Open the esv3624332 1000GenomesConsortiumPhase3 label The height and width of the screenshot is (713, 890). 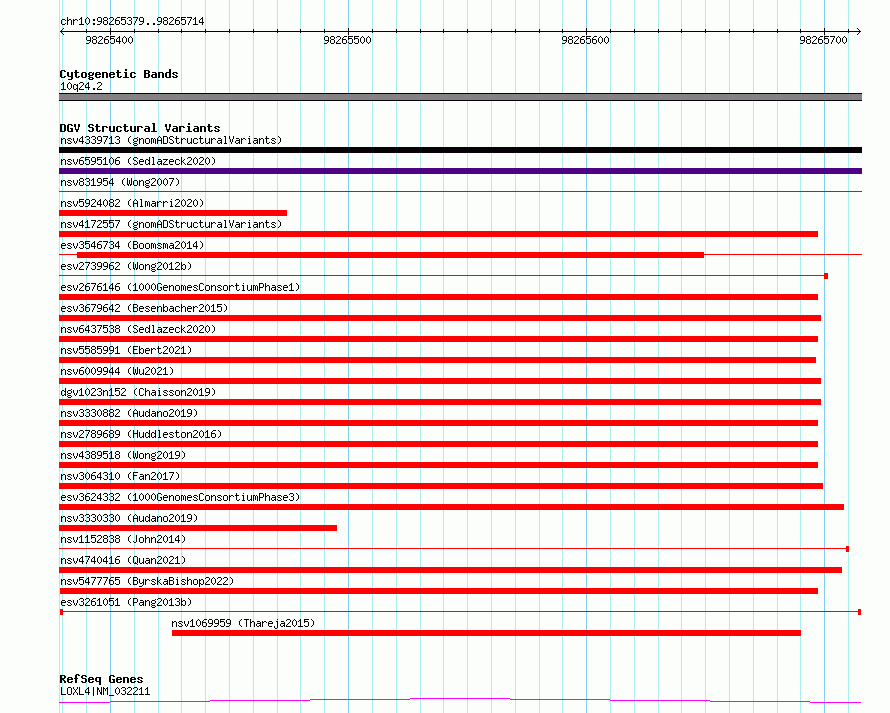point(180,497)
